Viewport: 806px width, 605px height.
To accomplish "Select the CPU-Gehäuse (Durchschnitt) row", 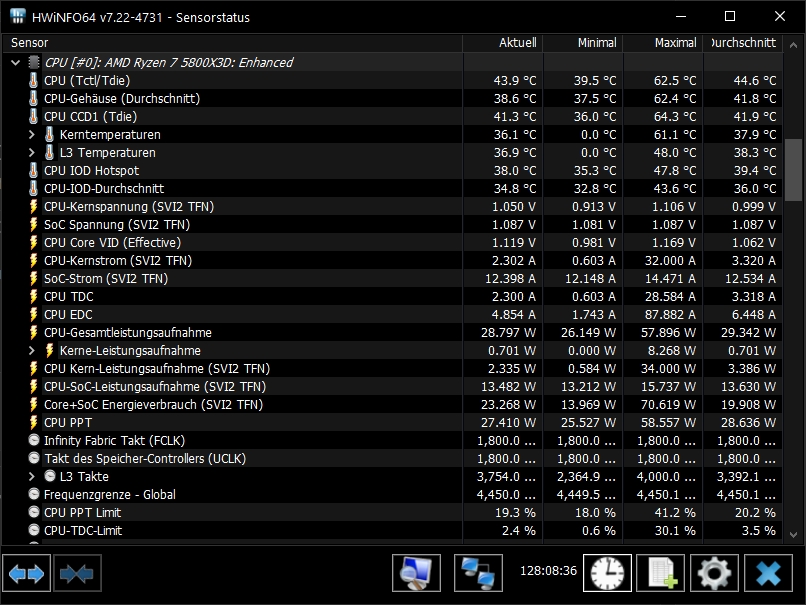I will tap(392, 99).
